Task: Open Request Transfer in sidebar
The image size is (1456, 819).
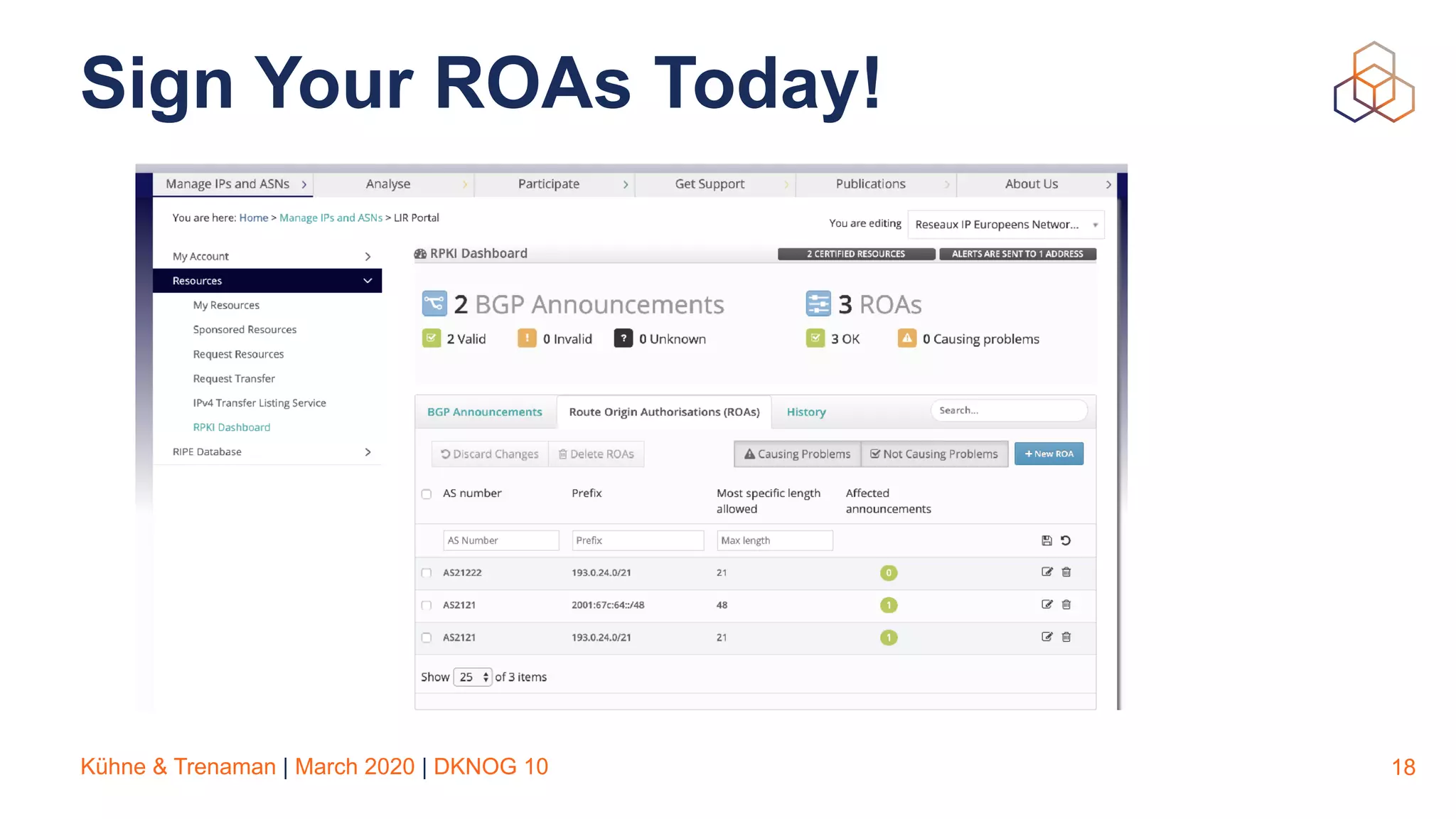Action: point(234,379)
